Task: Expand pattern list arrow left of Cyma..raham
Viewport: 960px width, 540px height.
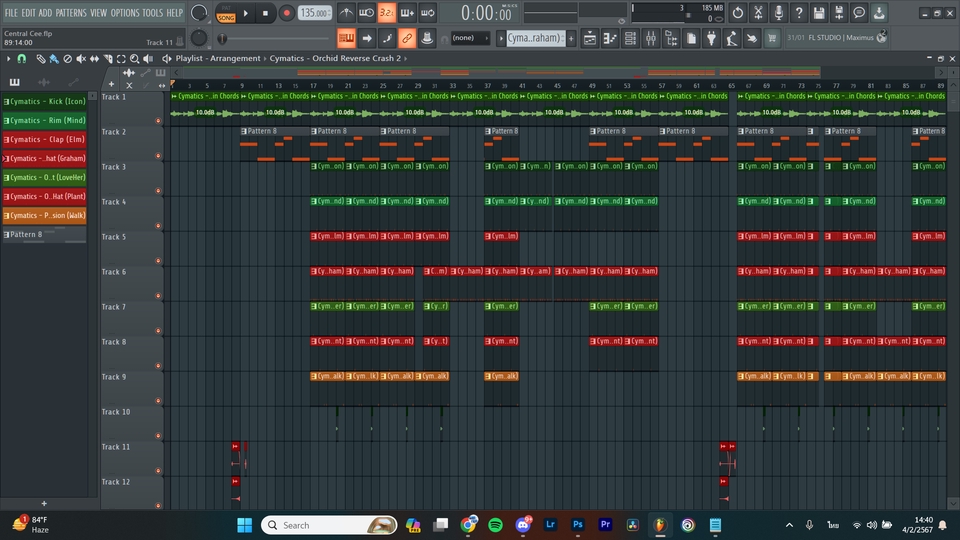Action: pyautogui.click(x=501, y=38)
